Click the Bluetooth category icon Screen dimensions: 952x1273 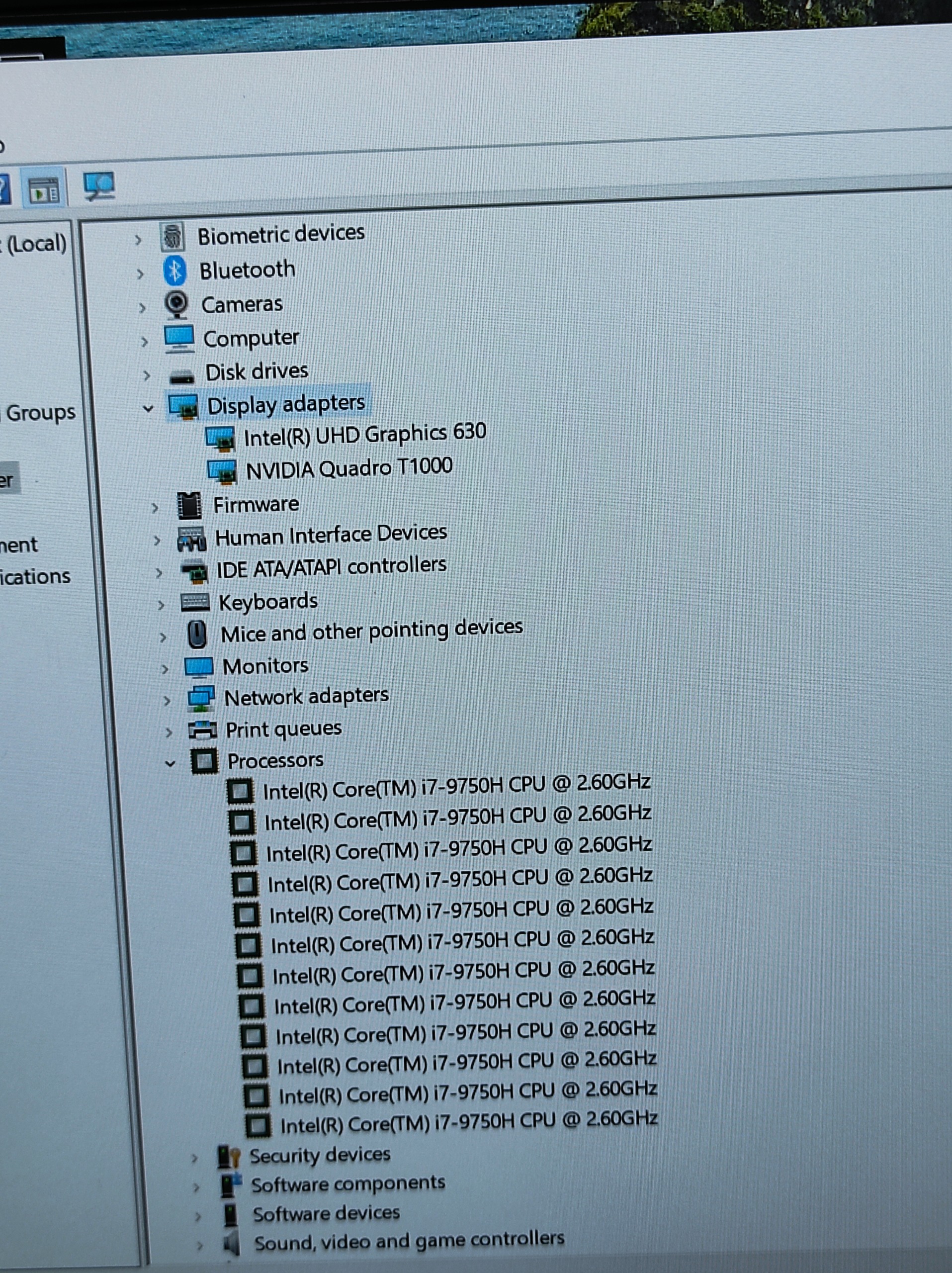coord(175,271)
